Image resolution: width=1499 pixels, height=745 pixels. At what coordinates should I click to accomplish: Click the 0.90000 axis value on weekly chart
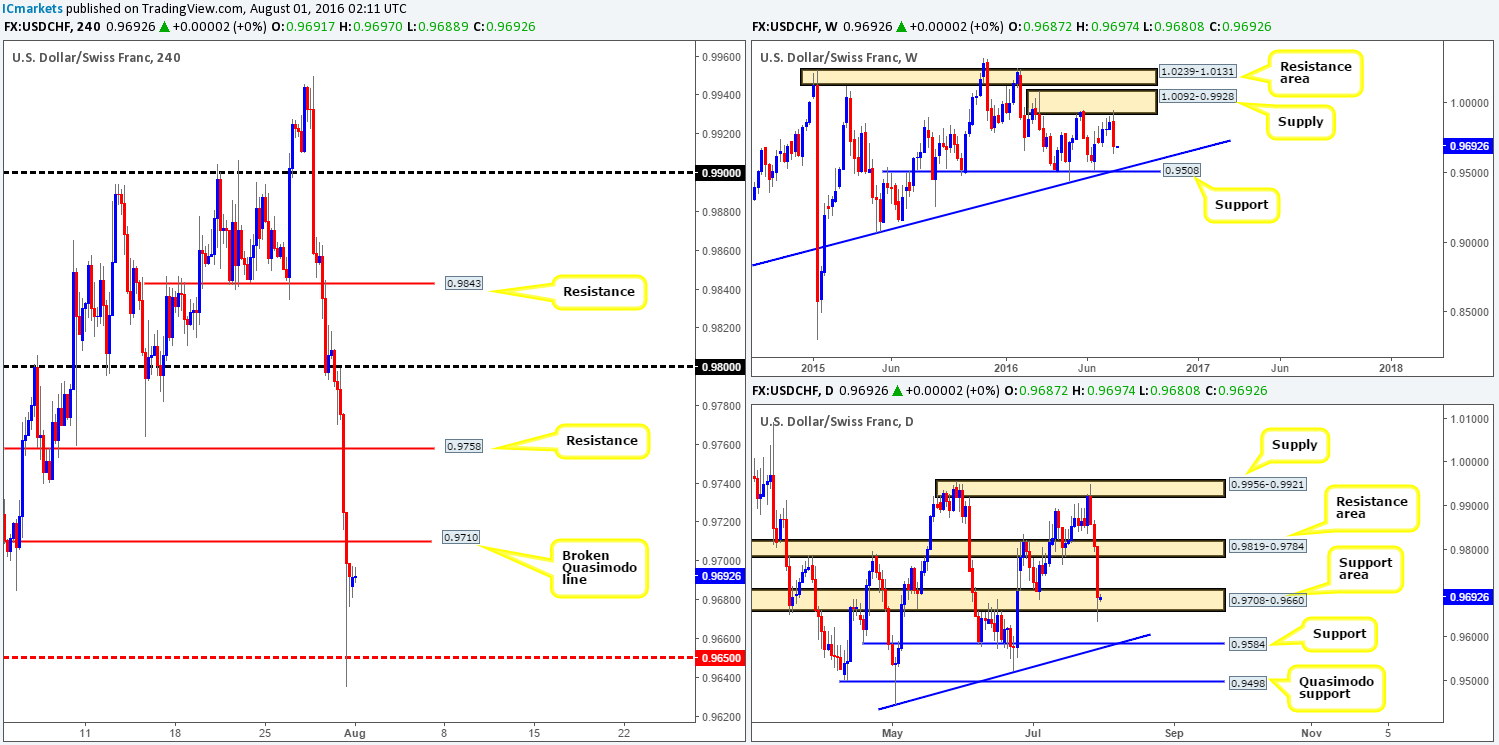(1468, 242)
